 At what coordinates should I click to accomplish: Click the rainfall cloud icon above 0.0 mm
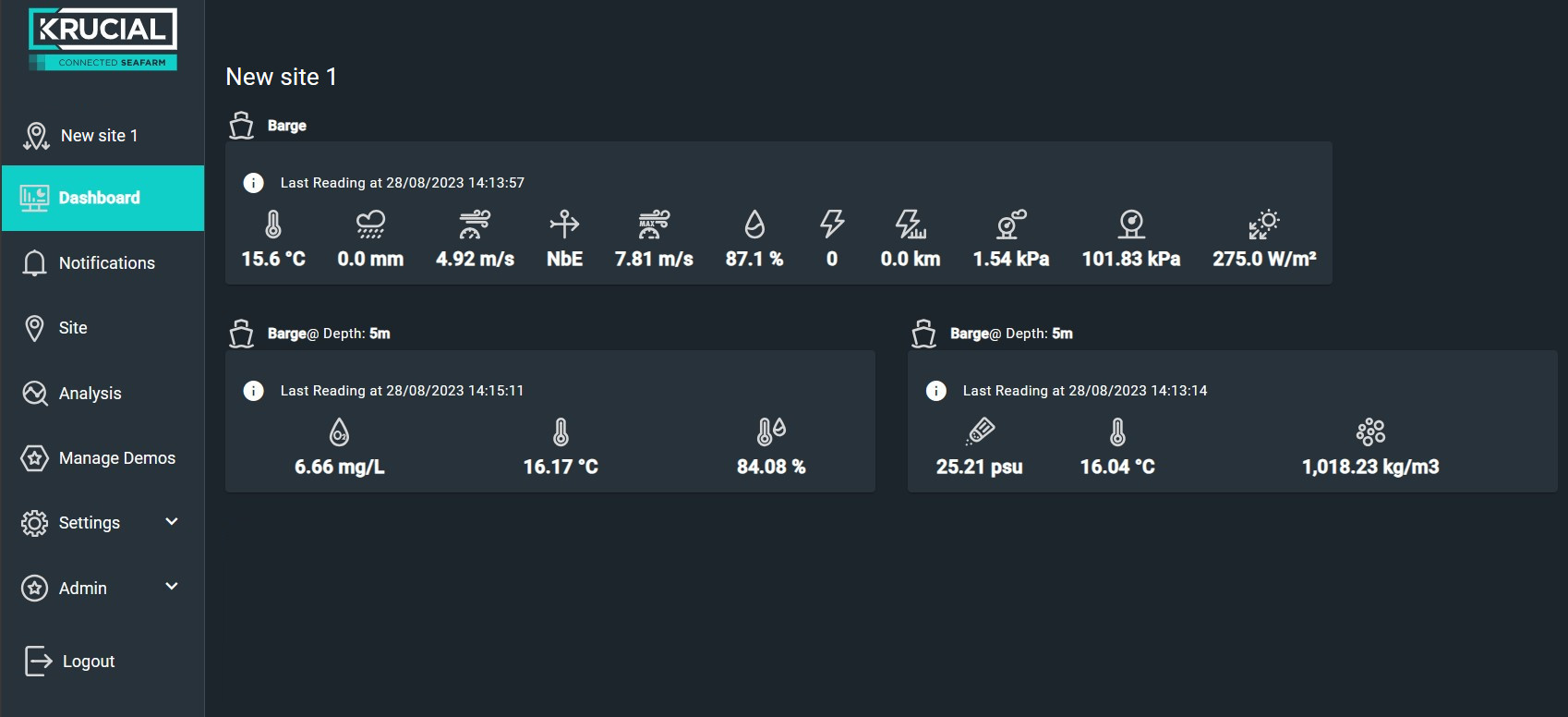[x=370, y=225]
